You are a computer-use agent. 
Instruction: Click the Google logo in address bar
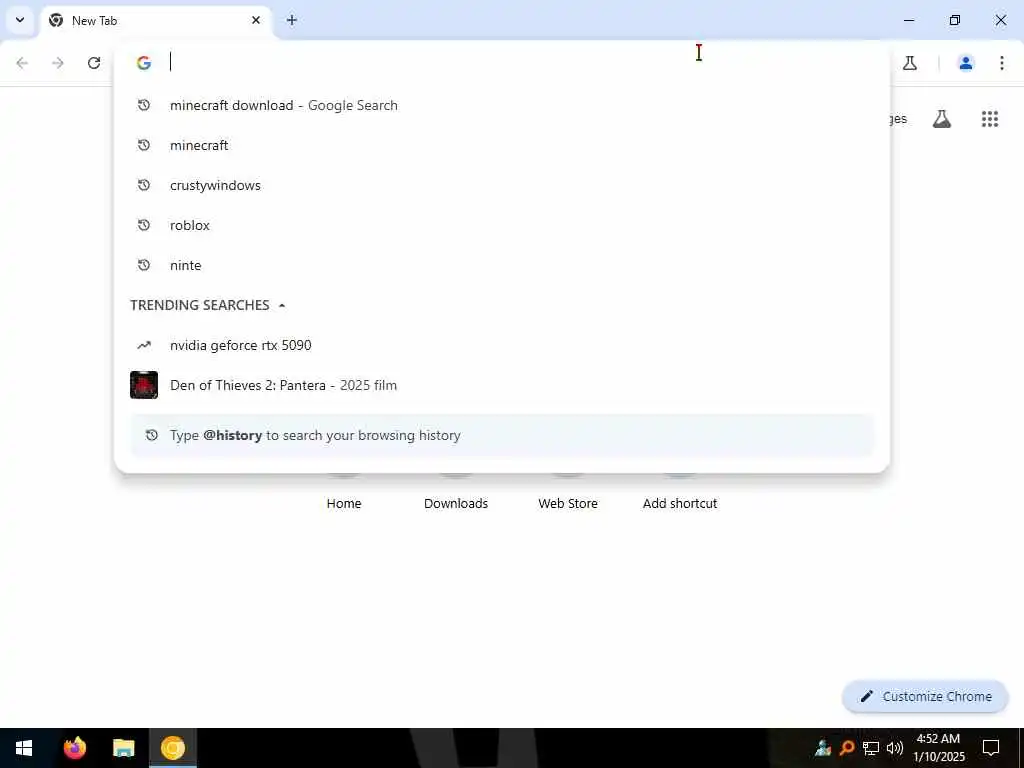pos(144,63)
